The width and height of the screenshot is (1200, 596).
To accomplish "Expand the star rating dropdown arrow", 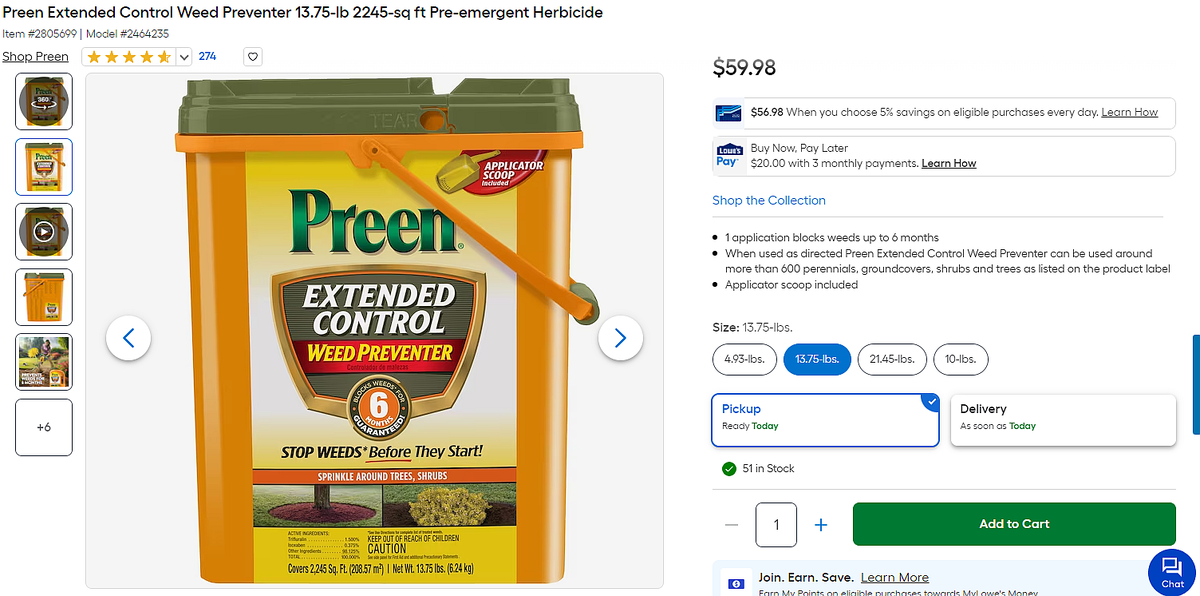I will click(184, 57).
